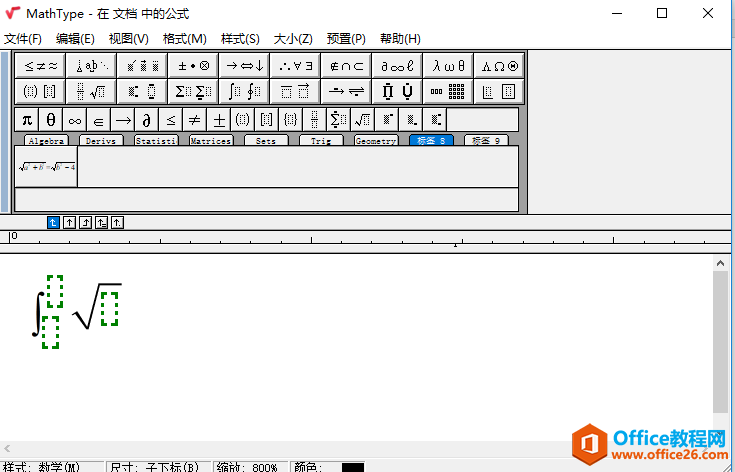Screen dimensions: 735x472
Task: Open the products and set theory templates palette
Action: [397, 91]
